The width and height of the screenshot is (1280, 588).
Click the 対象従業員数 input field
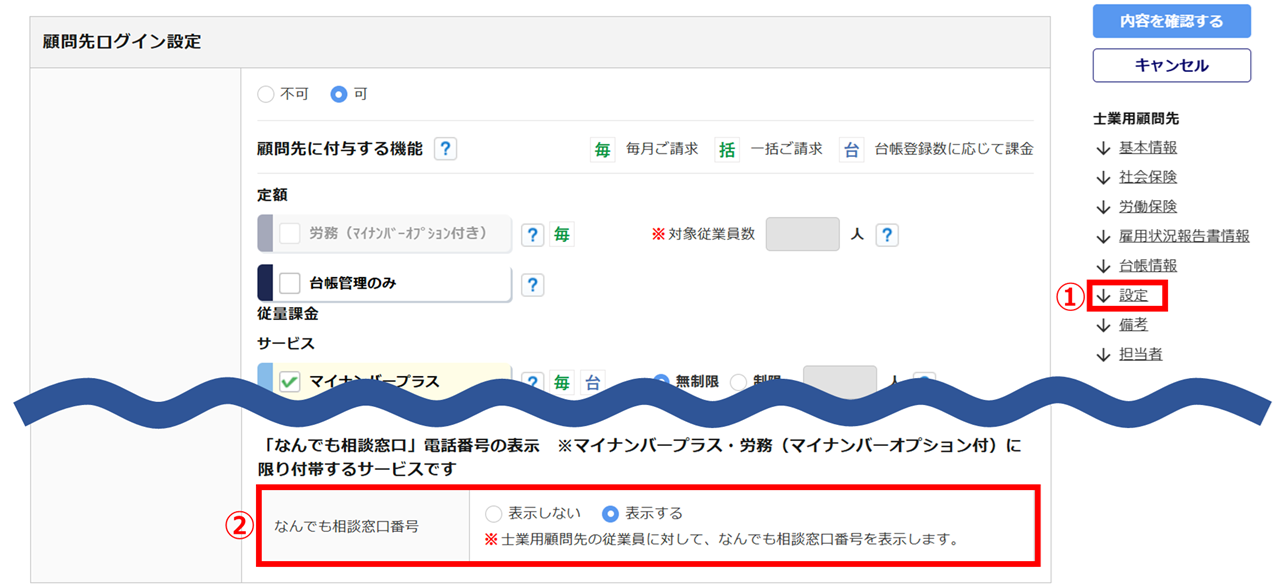point(802,234)
